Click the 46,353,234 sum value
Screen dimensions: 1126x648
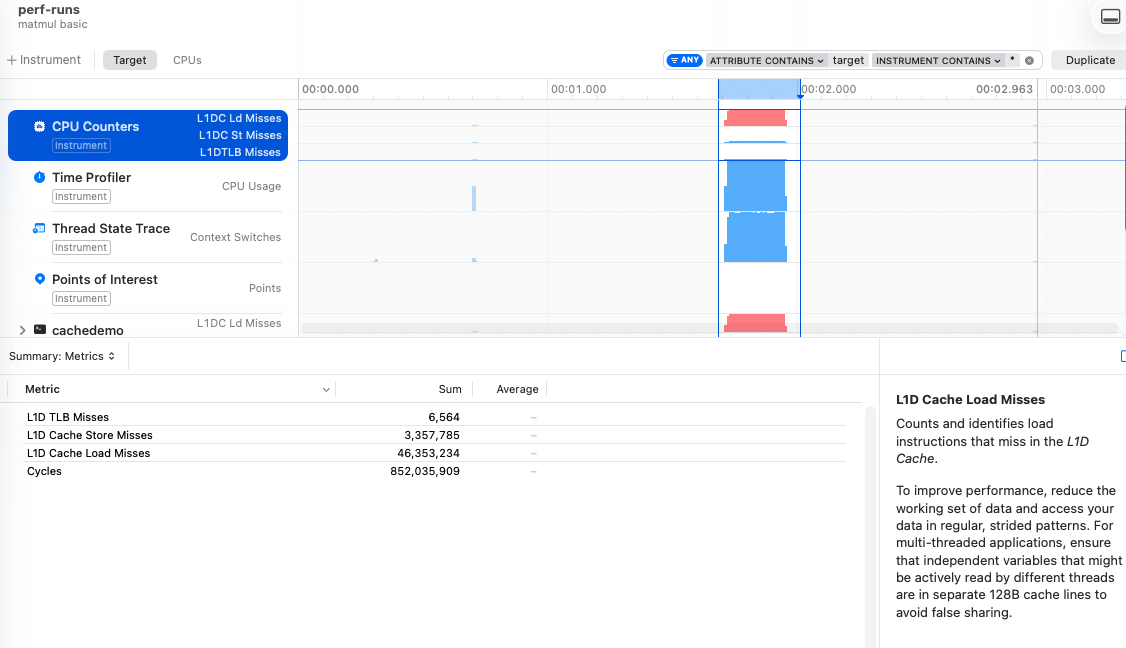point(428,453)
